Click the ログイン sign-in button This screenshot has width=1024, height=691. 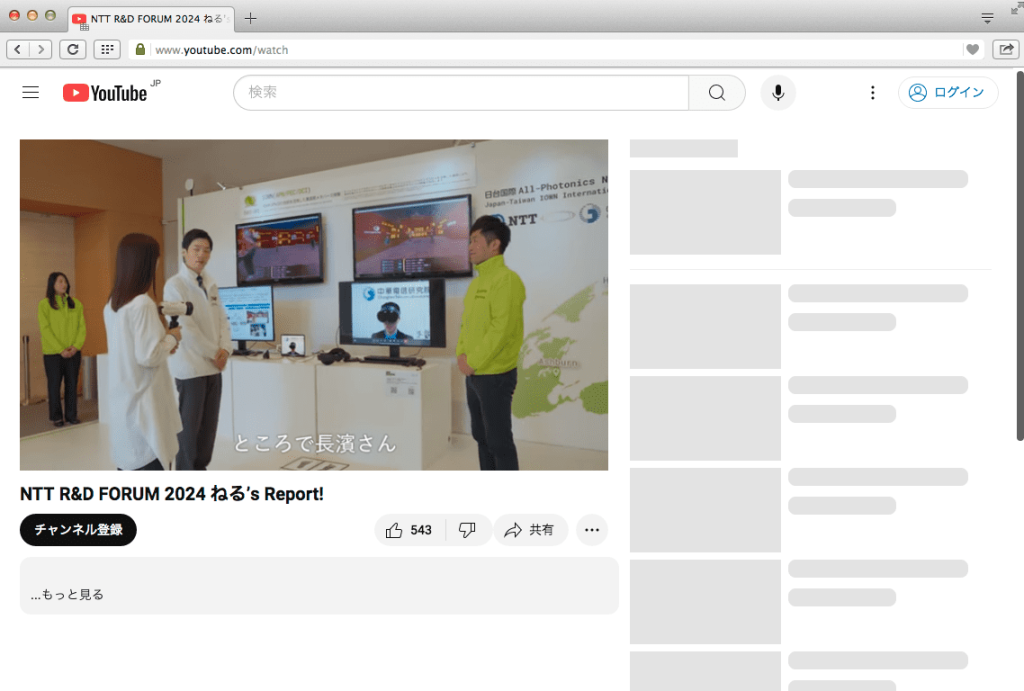tap(948, 93)
